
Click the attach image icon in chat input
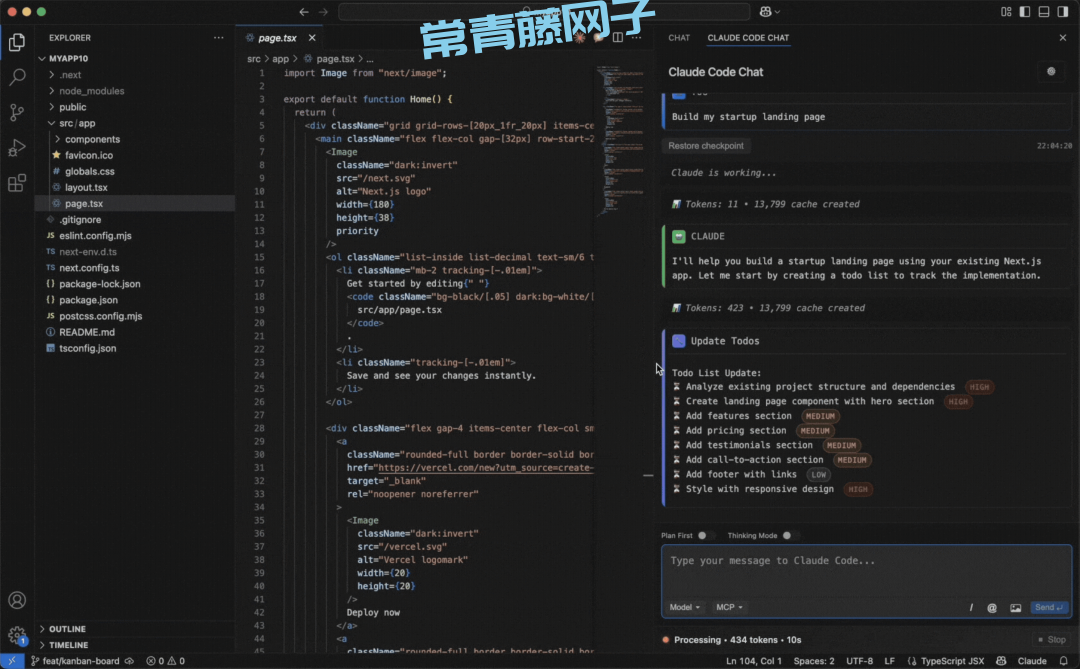coord(1015,607)
